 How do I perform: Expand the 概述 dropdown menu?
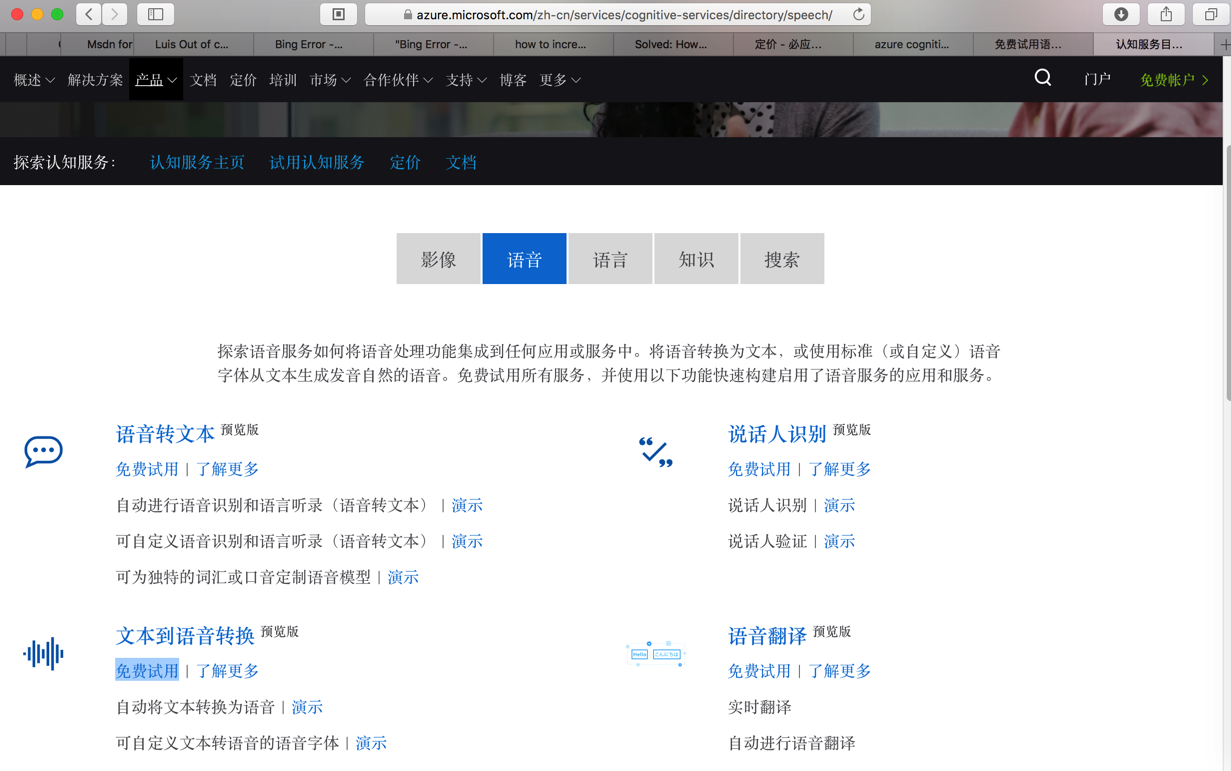pos(34,80)
